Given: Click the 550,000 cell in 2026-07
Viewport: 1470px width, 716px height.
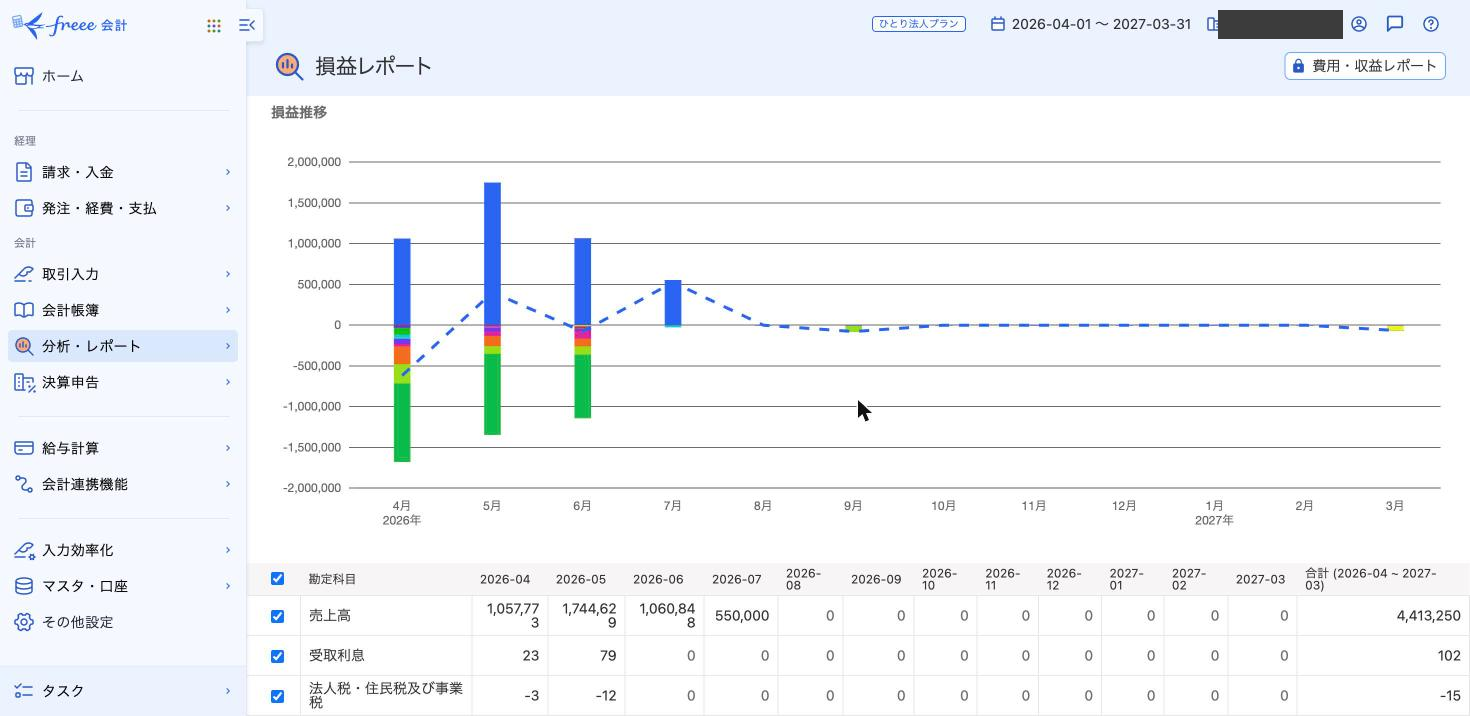Looking at the screenshot, I should pos(742,616).
